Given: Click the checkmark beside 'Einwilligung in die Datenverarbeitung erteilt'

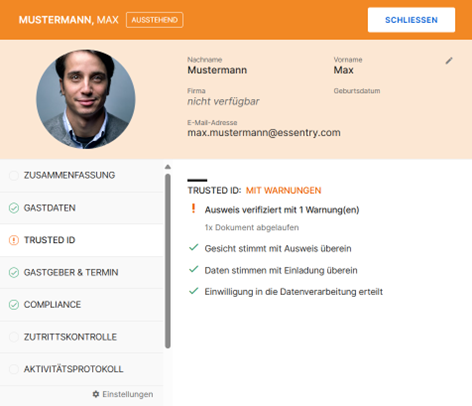Looking at the screenshot, I should 194,291.
